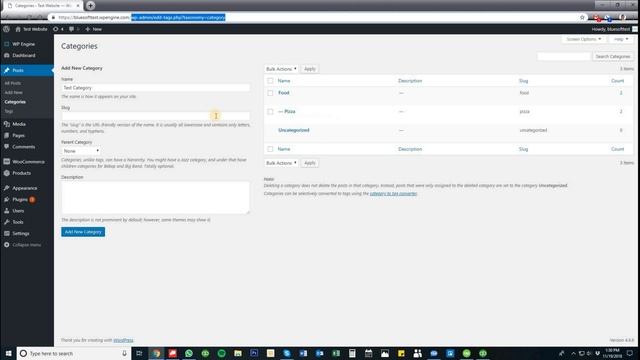The width and height of the screenshot is (640, 360).
Task: Open the Test Website home link
Action: 31,29
